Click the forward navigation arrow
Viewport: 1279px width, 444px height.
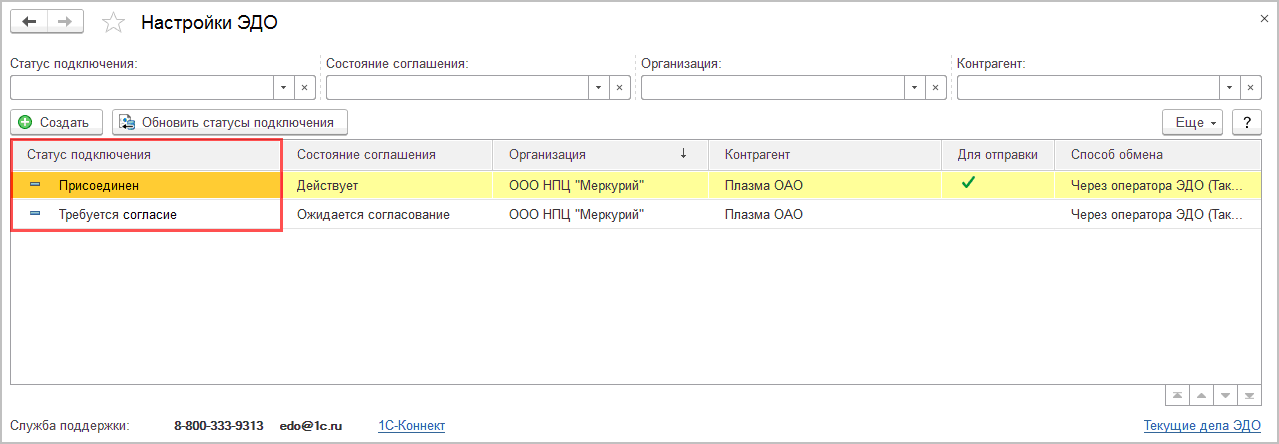[x=65, y=21]
